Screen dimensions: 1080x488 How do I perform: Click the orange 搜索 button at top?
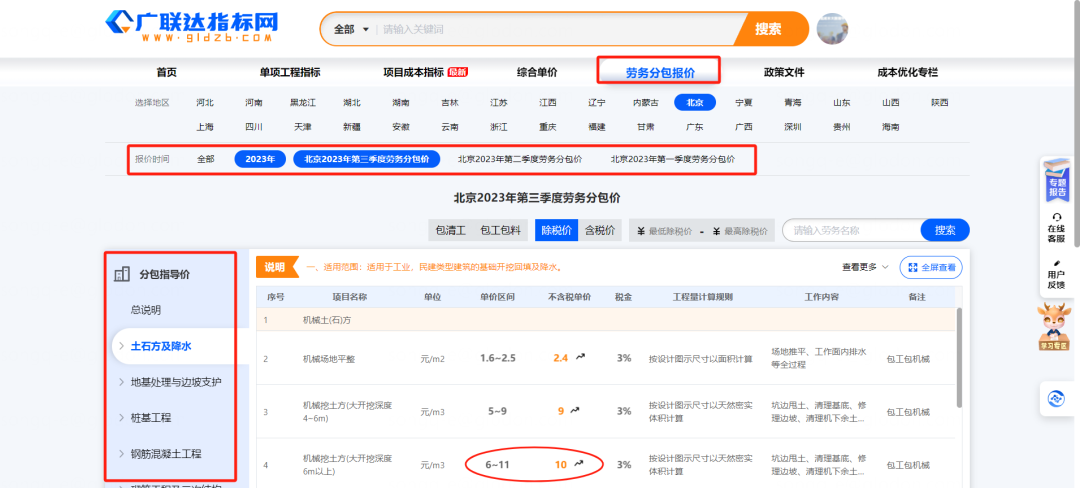coord(770,29)
